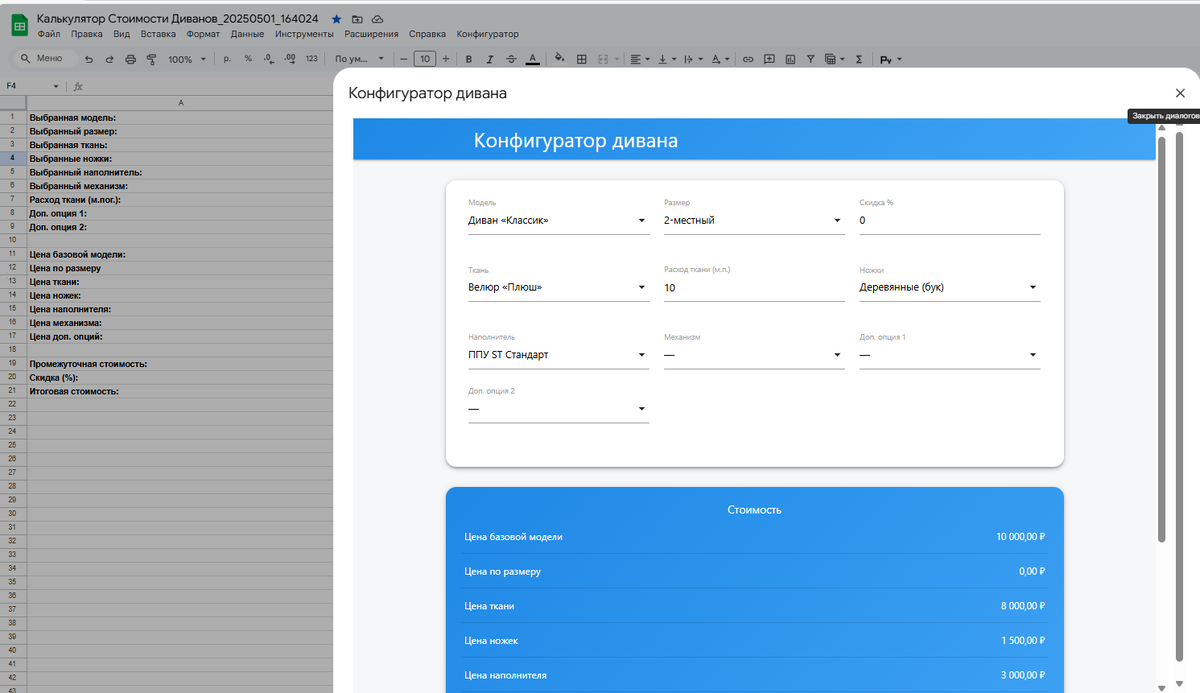Expand the Модель dropdown
The width and height of the screenshot is (1200, 693).
click(x=558, y=220)
